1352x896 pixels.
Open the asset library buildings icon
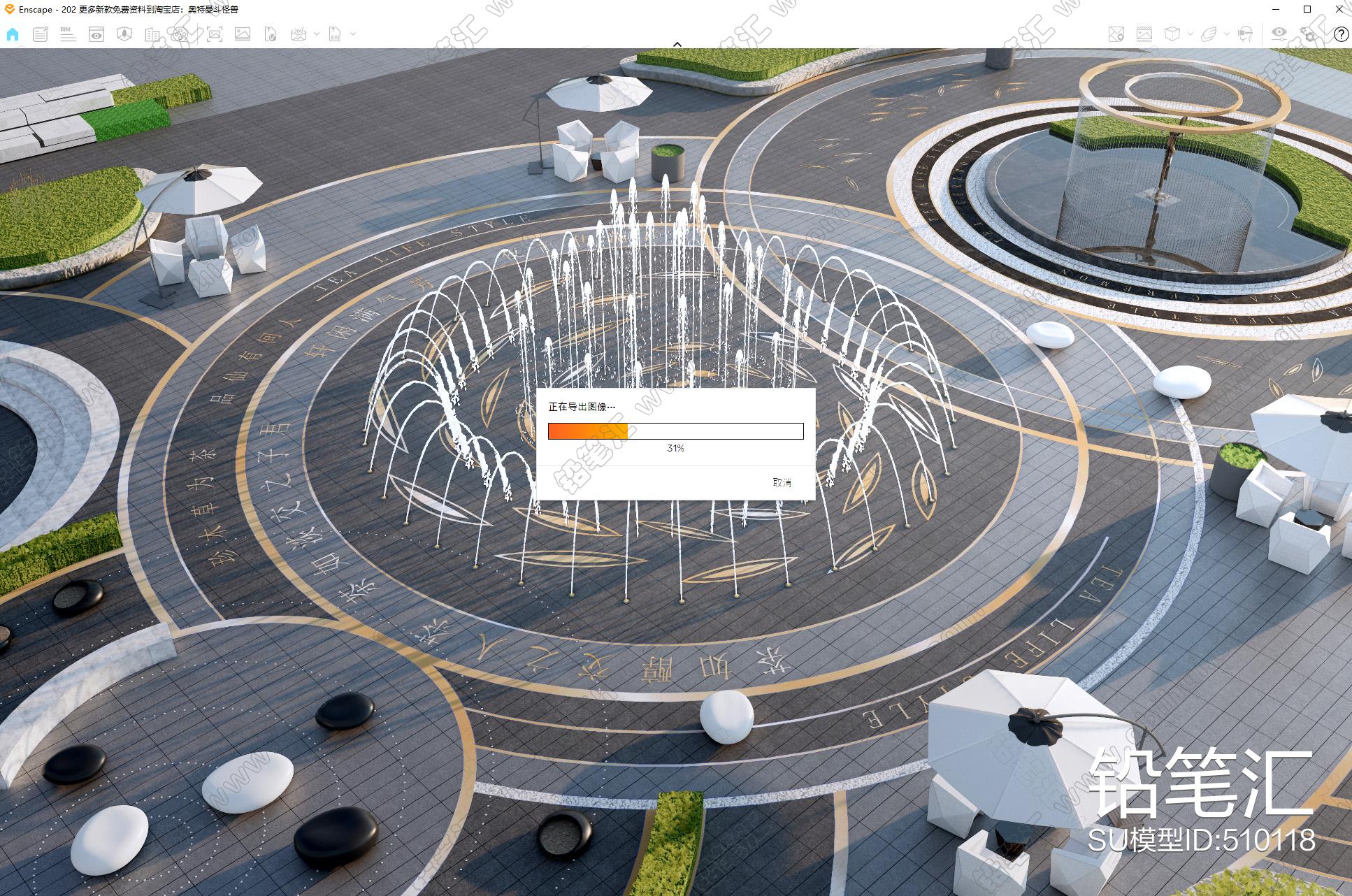click(x=152, y=34)
